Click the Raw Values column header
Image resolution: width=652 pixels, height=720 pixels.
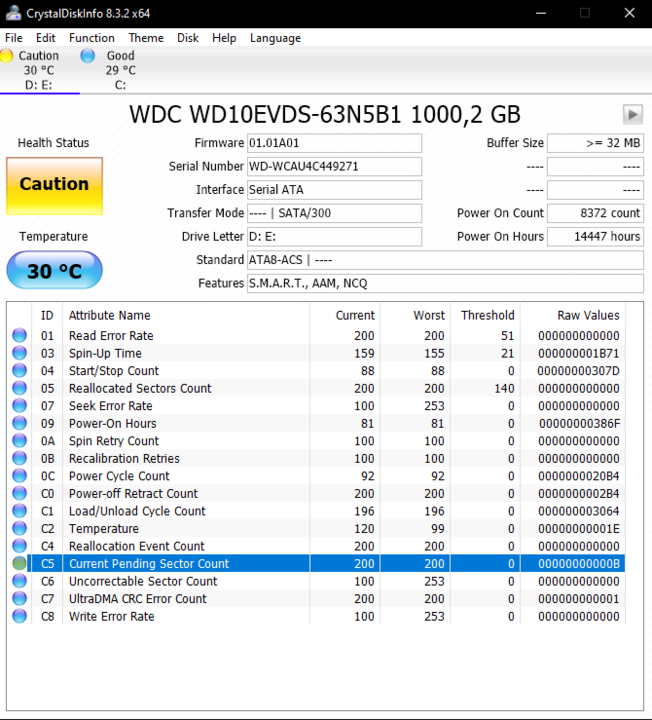tap(588, 315)
